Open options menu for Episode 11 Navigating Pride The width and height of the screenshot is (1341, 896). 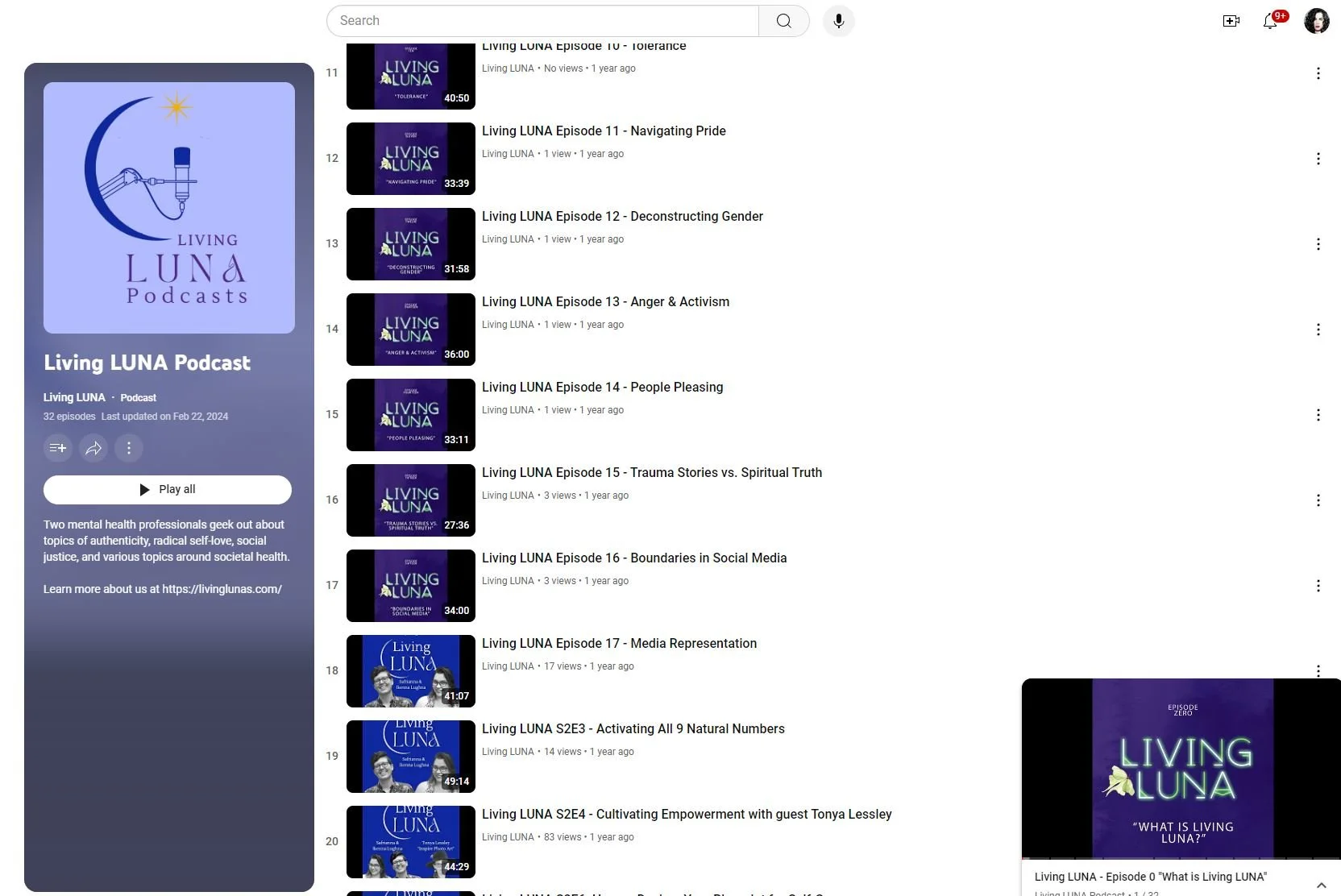(1318, 159)
